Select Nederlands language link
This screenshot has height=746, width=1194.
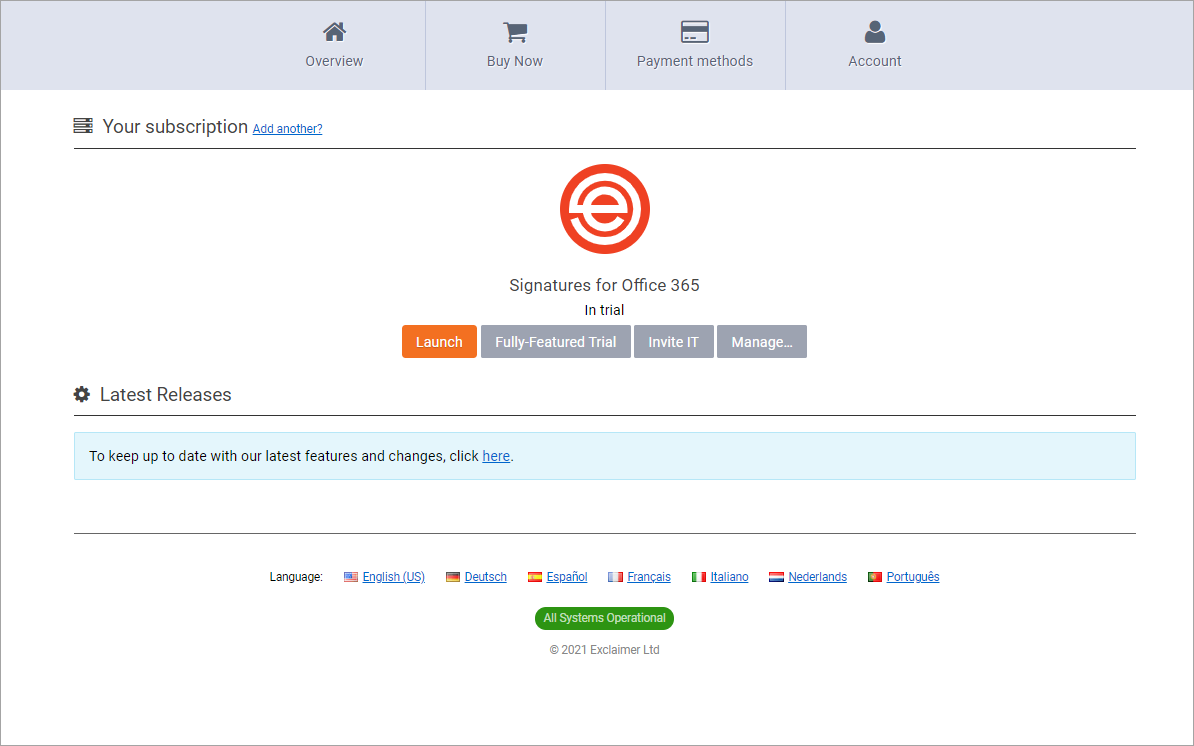tap(817, 577)
